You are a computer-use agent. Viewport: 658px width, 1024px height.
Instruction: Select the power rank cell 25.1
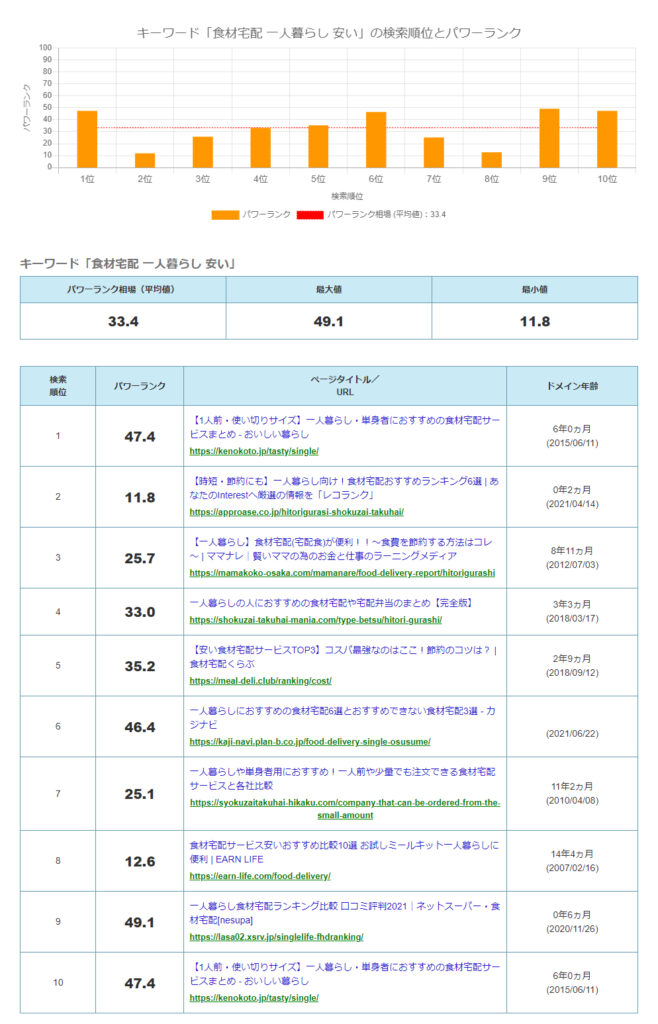click(x=140, y=794)
